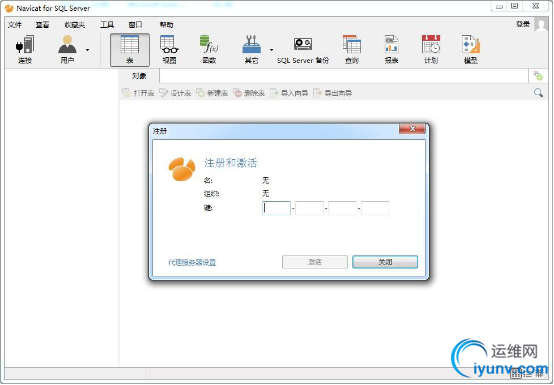Select the Others (其它) toolbar icon
The width and height of the screenshot is (554, 385).
[x=251, y=49]
